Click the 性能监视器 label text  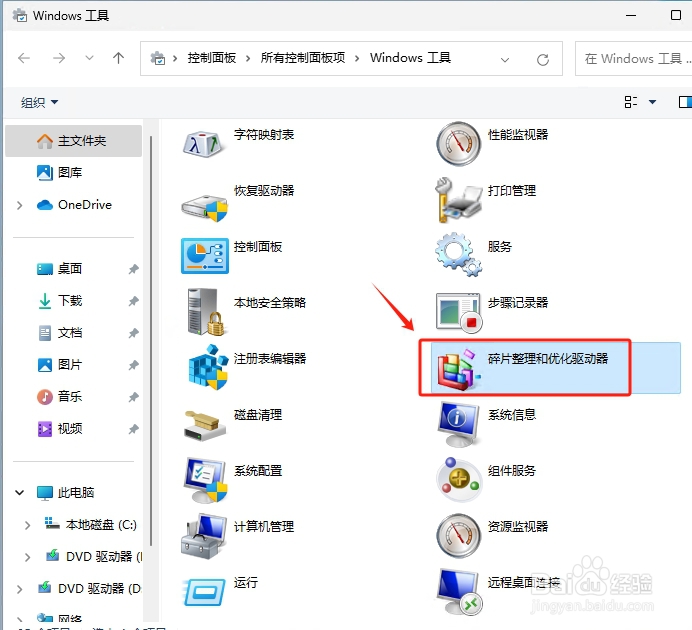point(518,135)
